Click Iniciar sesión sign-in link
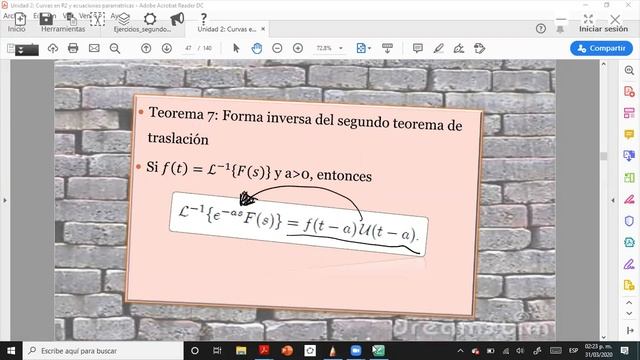 click(x=603, y=29)
